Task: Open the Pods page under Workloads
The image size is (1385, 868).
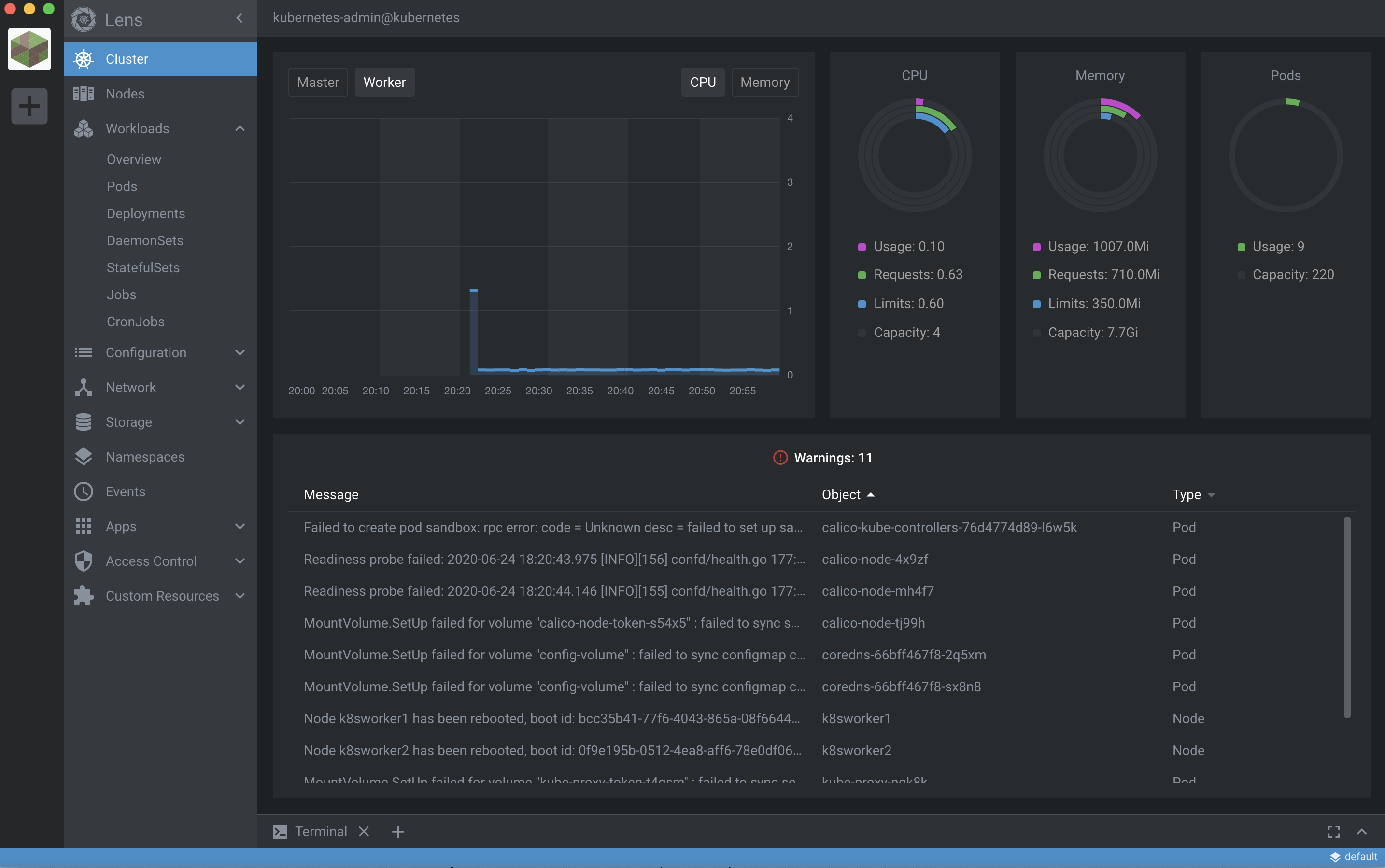Action: pyautogui.click(x=121, y=186)
